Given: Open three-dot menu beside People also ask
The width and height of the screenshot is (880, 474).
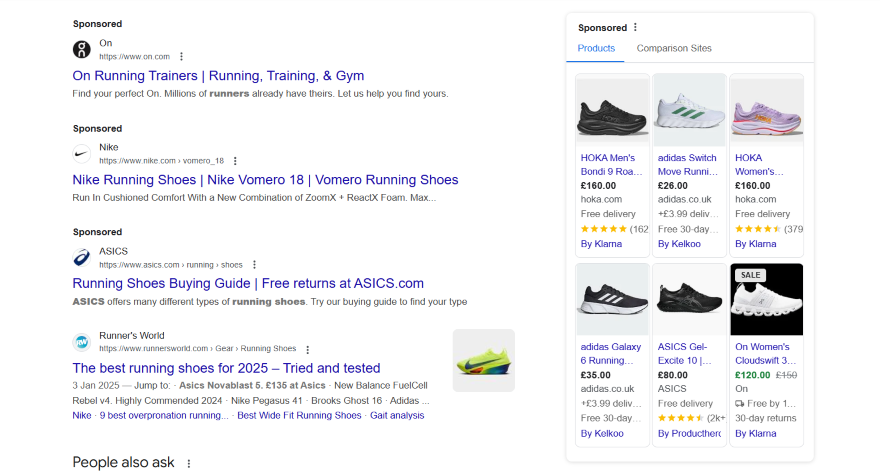Looking at the screenshot, I should [189, 463].
